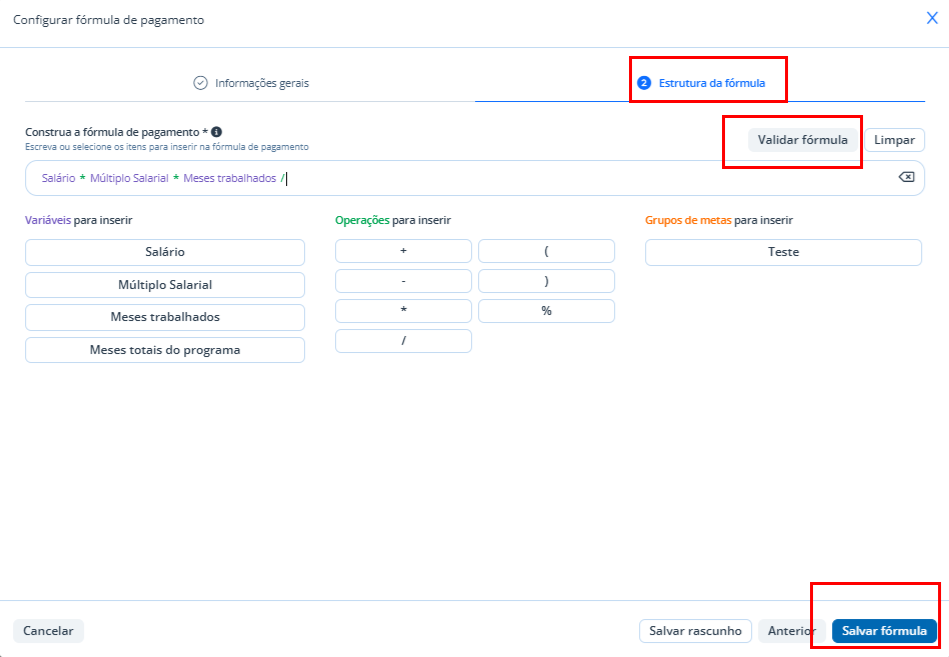
Task: Click the Cancelar button
Action: 48,631
